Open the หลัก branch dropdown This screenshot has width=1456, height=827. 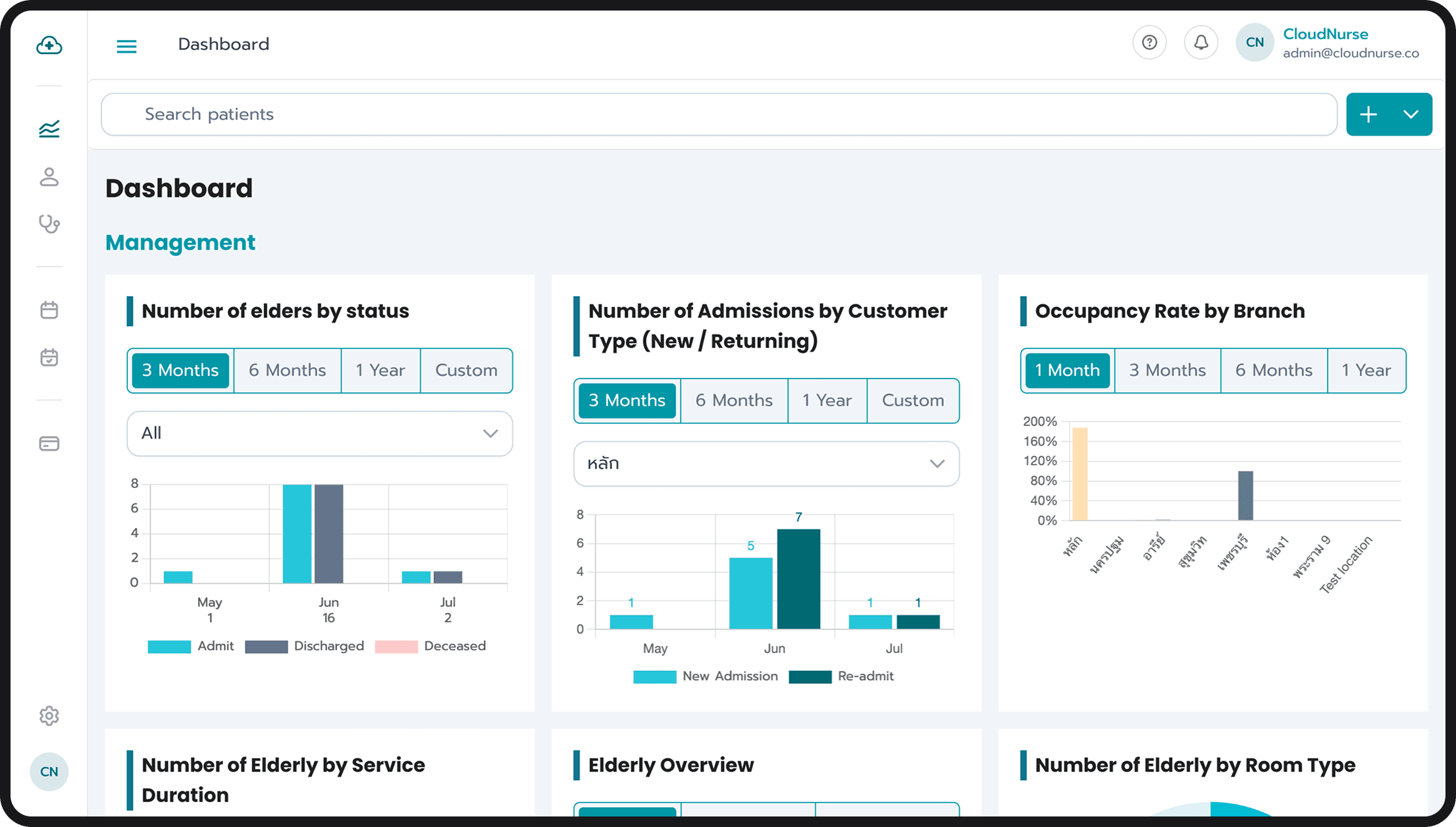(x=766, y=464)
